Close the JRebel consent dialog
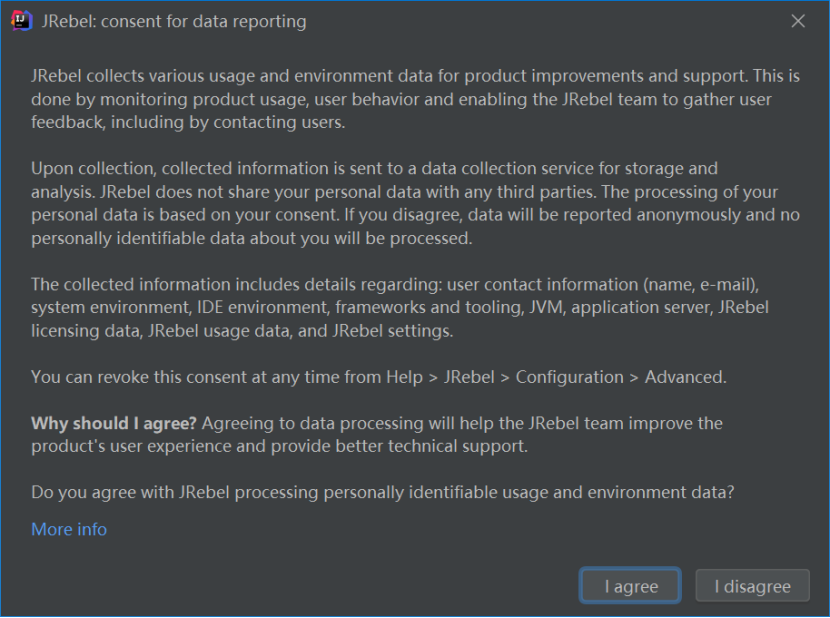 click(x=798, y=21)
